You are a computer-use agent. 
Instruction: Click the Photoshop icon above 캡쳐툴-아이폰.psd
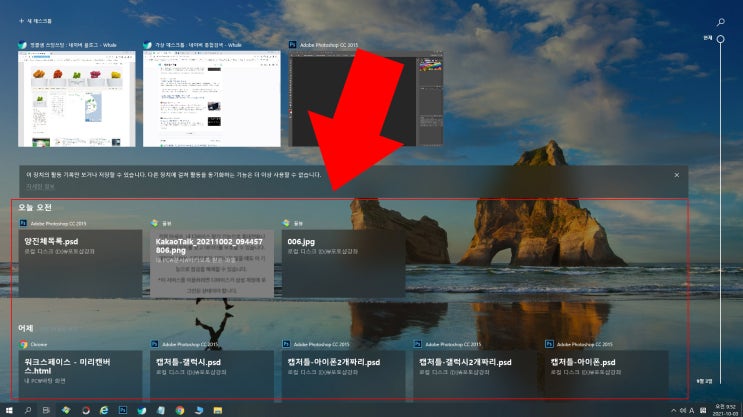[549, 344]
